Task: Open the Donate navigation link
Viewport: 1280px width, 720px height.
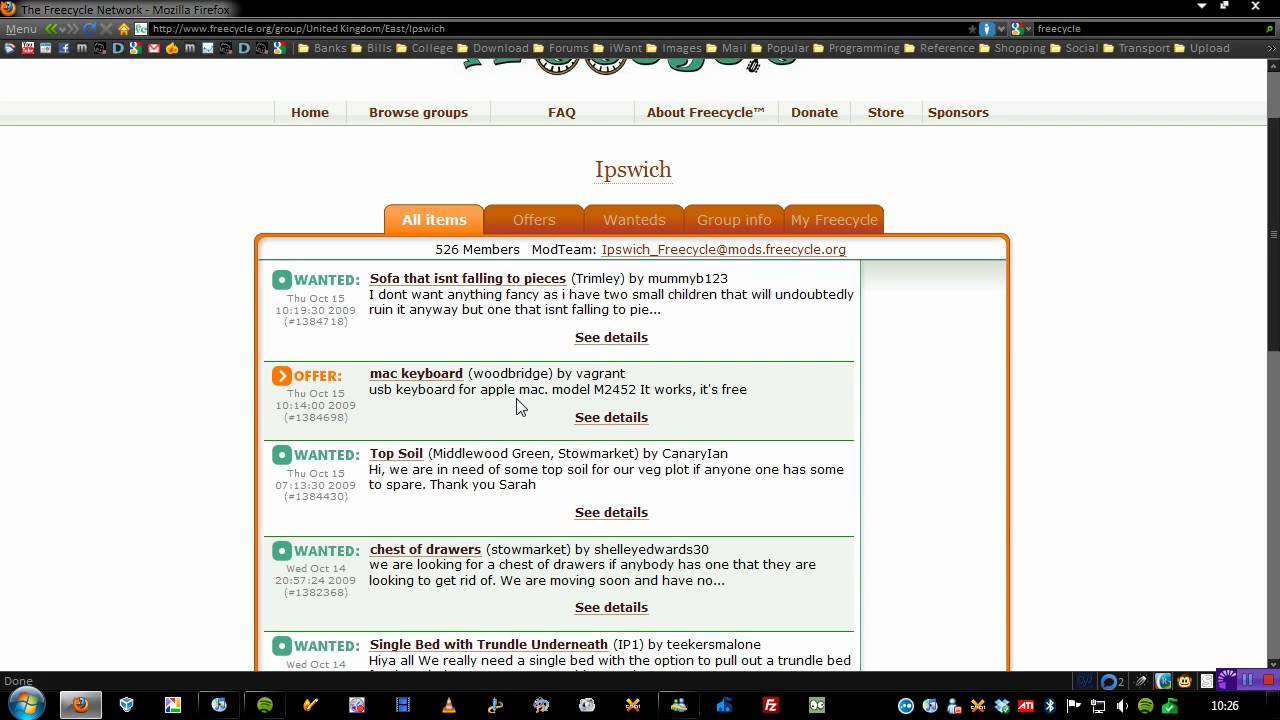Action: (x=814, y=112)
